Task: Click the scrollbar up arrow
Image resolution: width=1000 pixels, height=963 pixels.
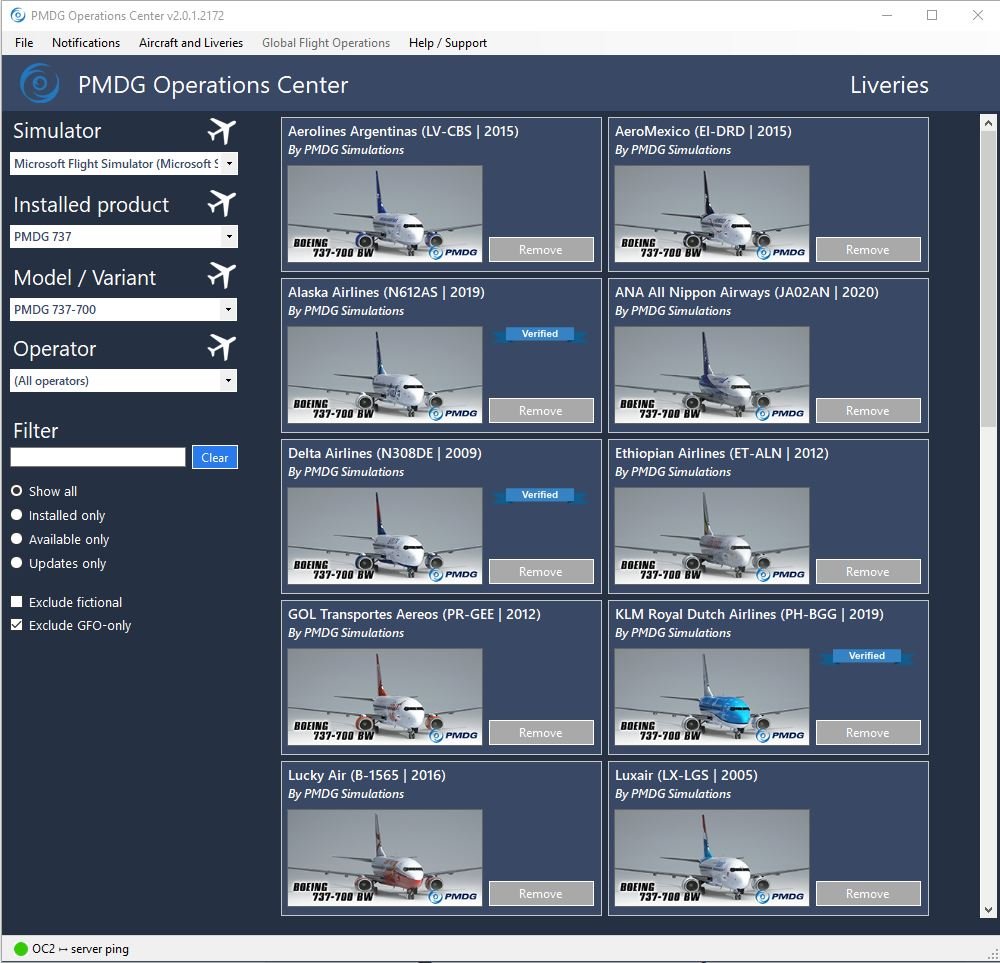Action: point(988,123)
